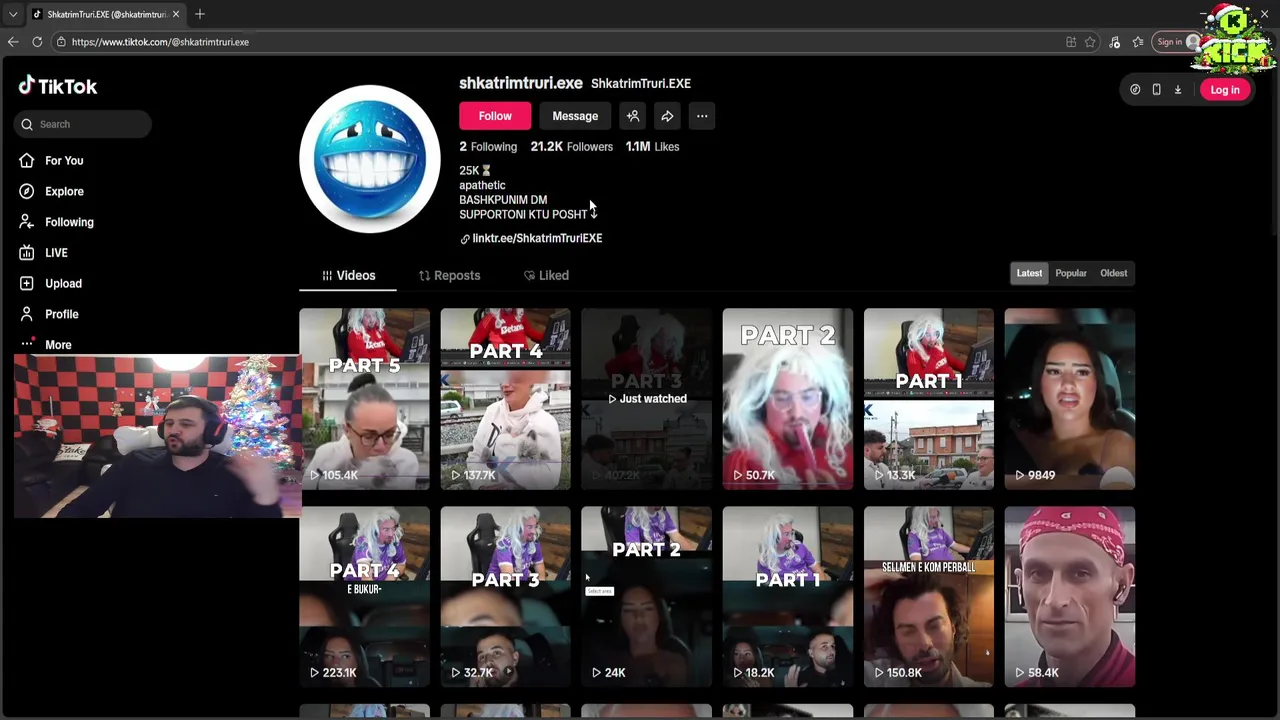Open PART 3 video with 32.7K views

[505, 597]
